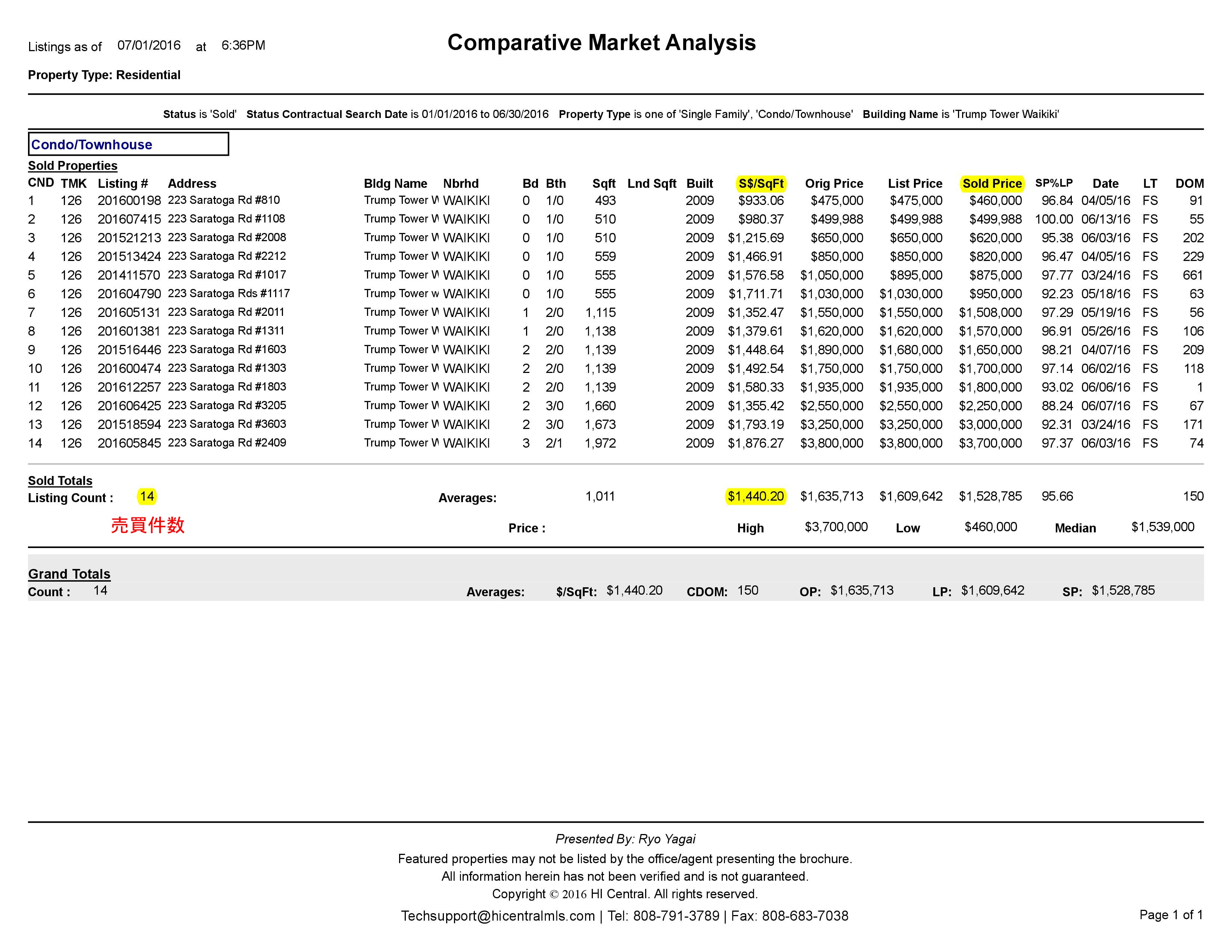Image resolution: width=1232 pixels, height=952 pixels.
Task: Click address 223 Saratoga Rd #3603
Action: click(x=227, y=424)
